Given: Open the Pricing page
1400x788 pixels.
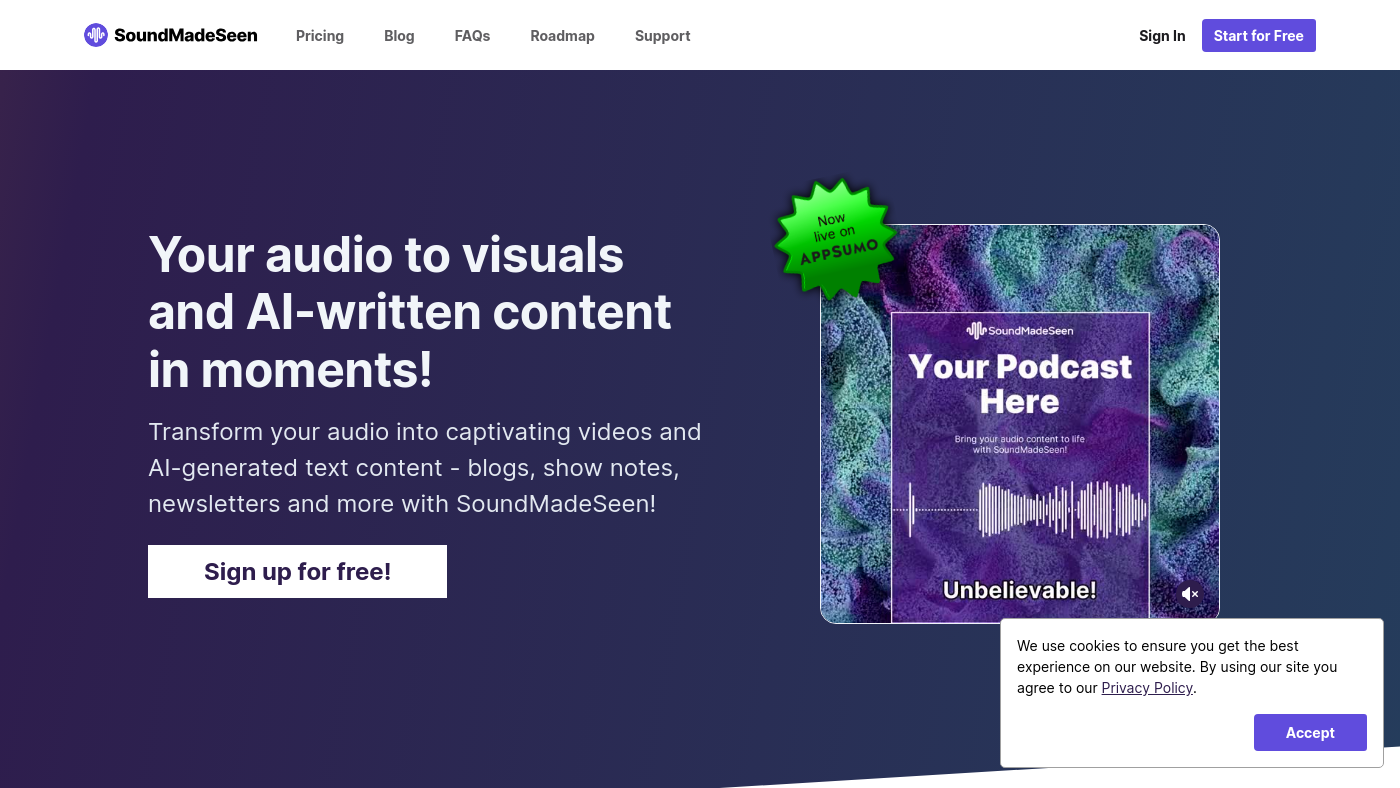Looking at the screenshot, I should pyautogui.click(x=320, y=35).
